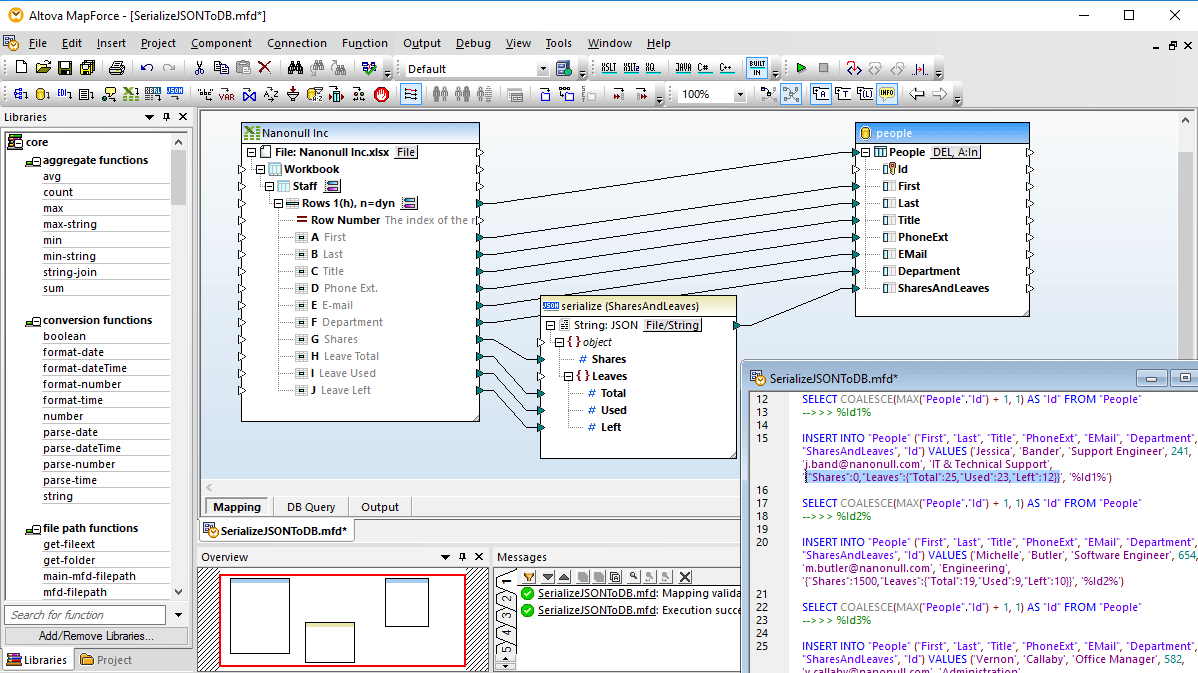1198x673 pixels.
Task: Select XQuery output language
Action: click(651, 68)
